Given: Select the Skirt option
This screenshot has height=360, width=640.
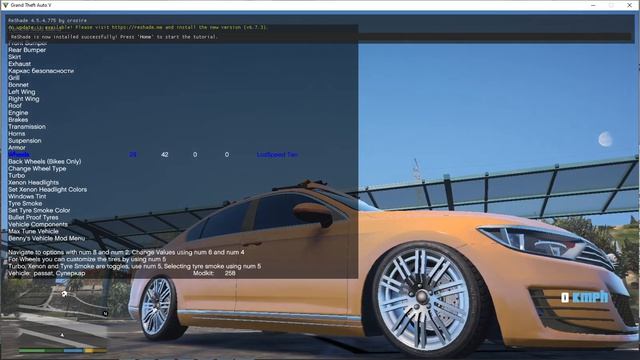Looking at the screenshot, I should (14, 57).
